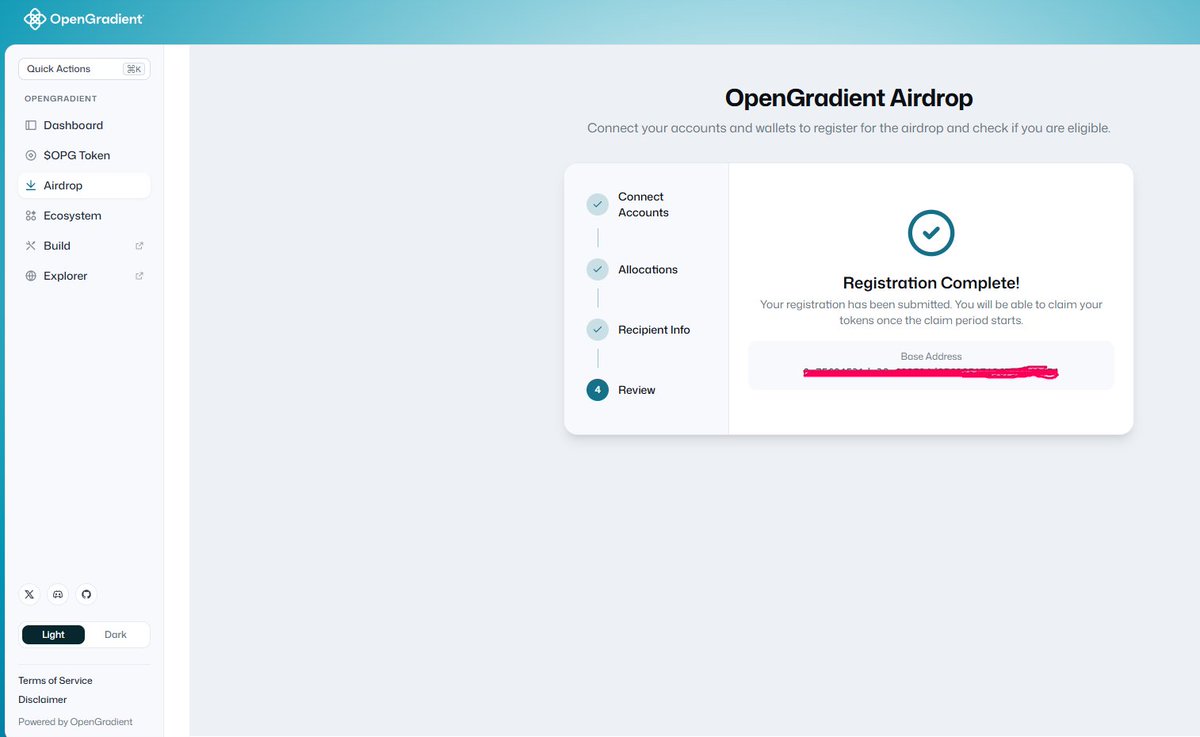The height and width of the screenshot is (737, 1200).
Task: Click the Explorer globe icon
Action: [x=31, y=275]
